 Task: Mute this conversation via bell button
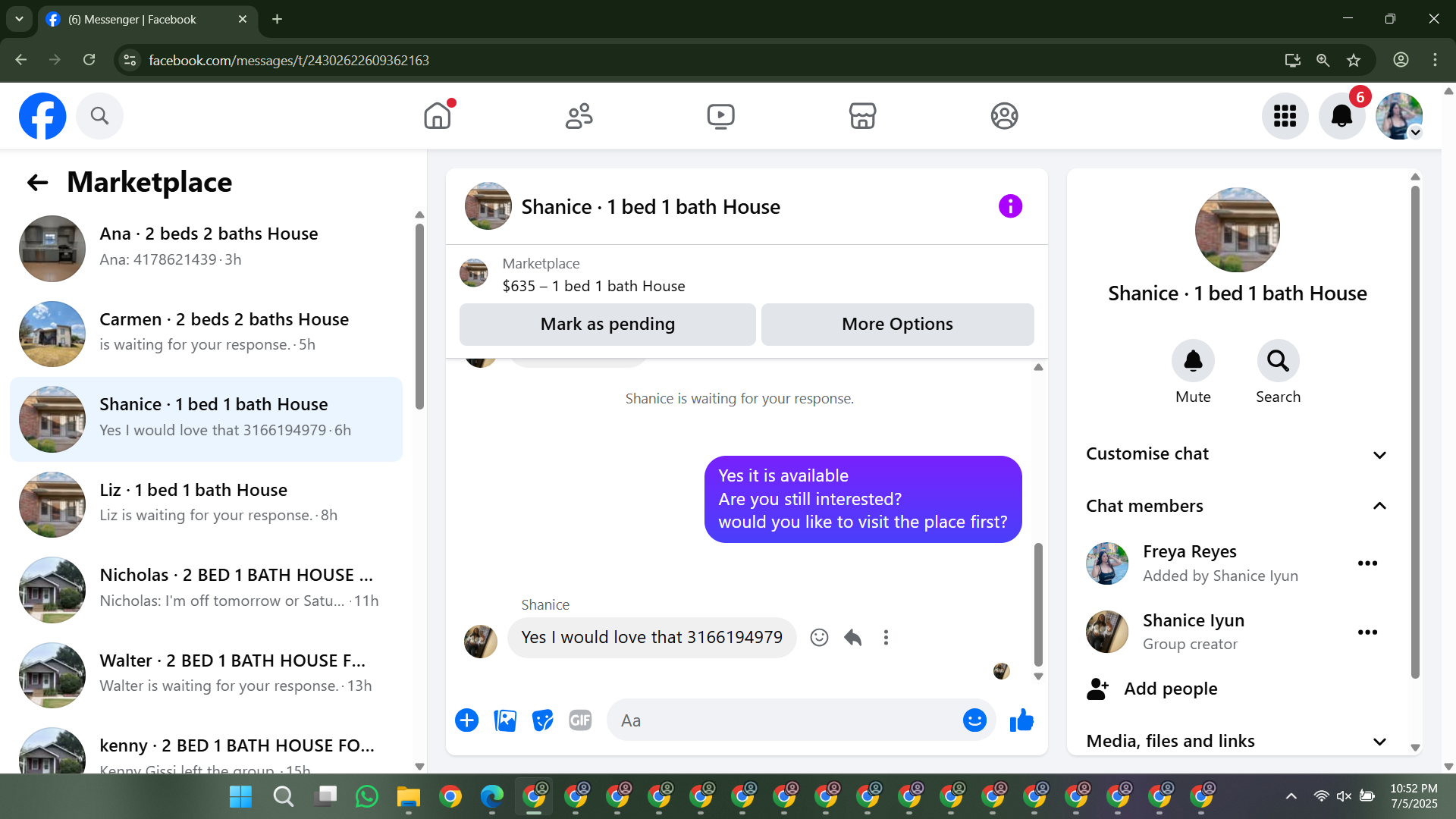1193,361
